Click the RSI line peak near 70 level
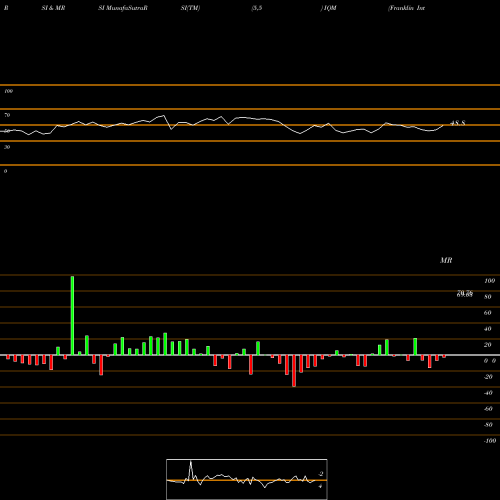The width and height of the screenshot is (500, 500). pos(163,116)
